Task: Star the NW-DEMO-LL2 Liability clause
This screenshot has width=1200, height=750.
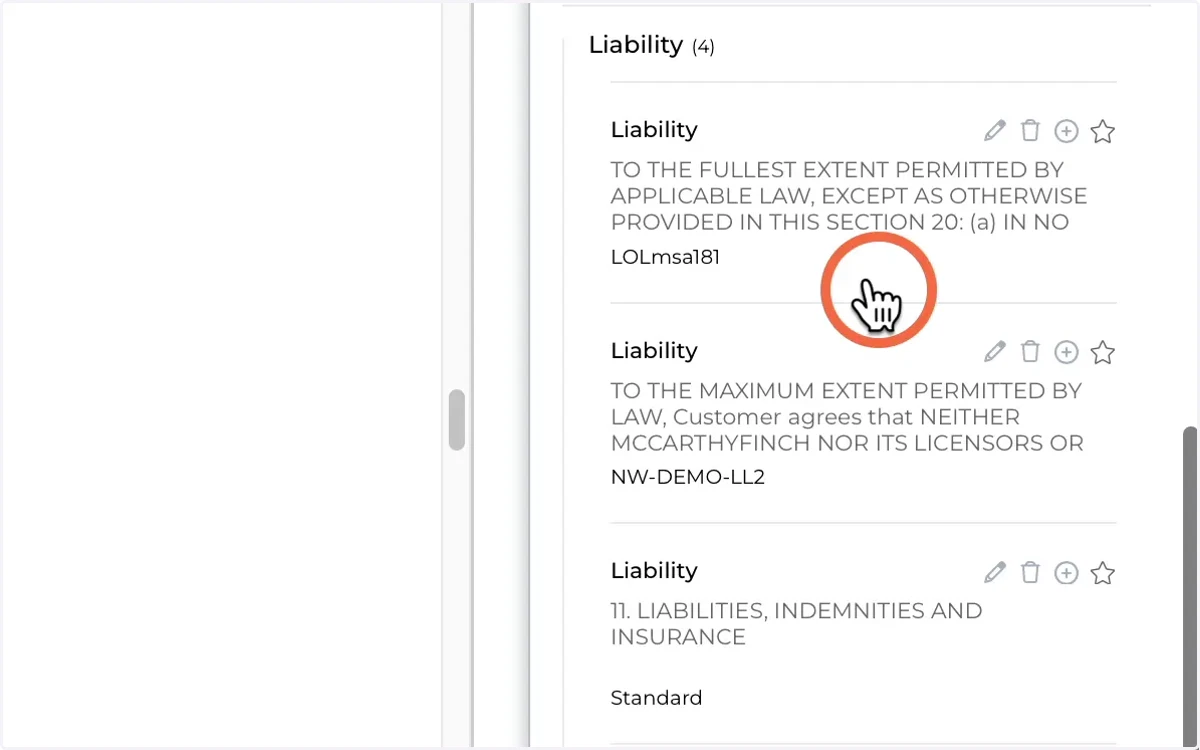Action: [x=1103, y=352]
